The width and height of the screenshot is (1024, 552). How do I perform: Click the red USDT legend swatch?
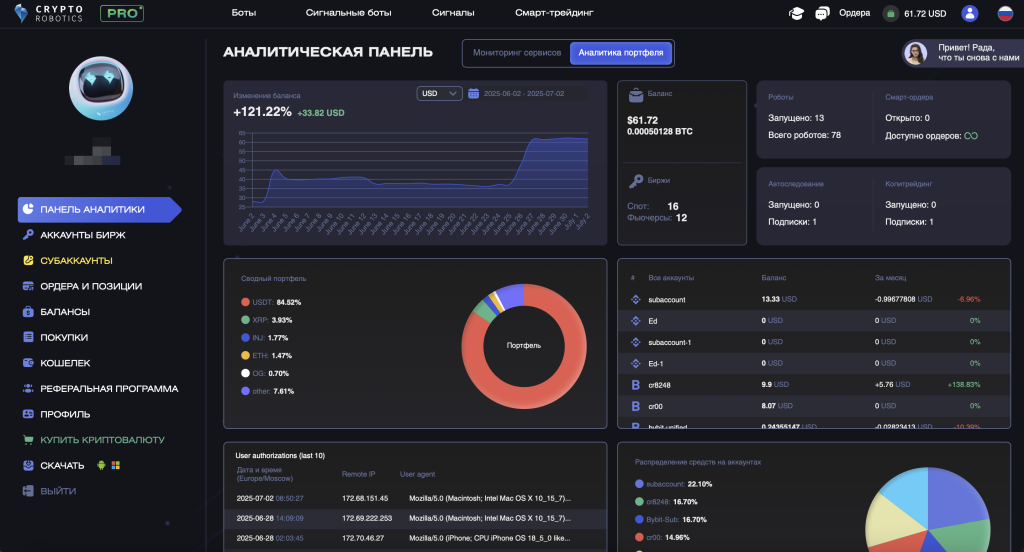pos(246,302)
